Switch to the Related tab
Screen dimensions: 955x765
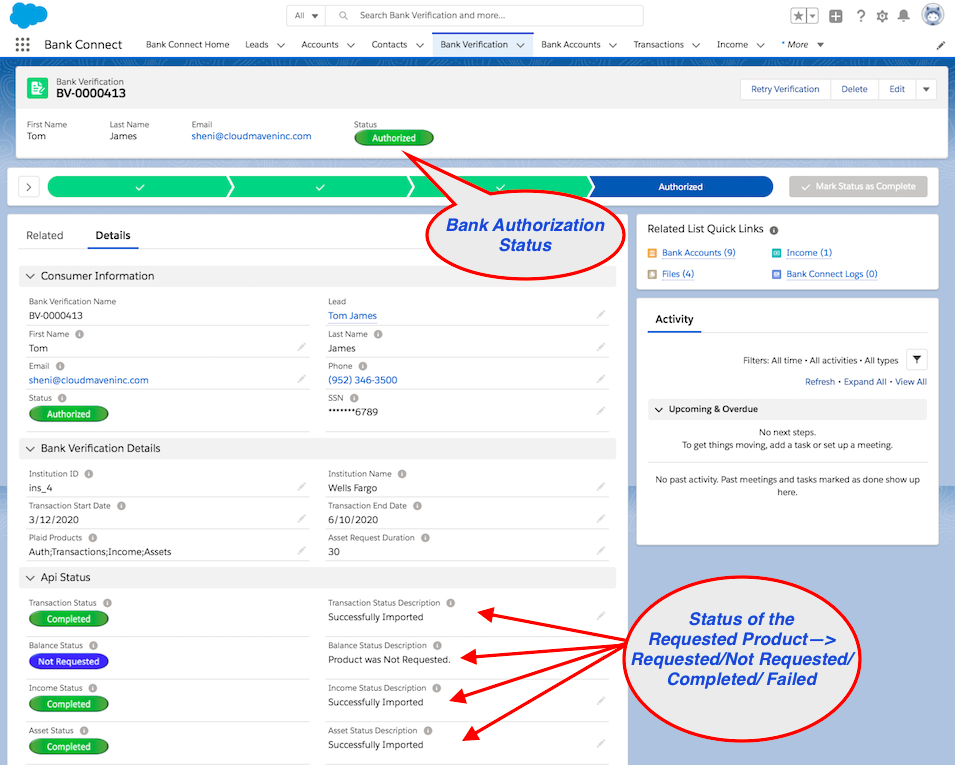tap(45, 235)
